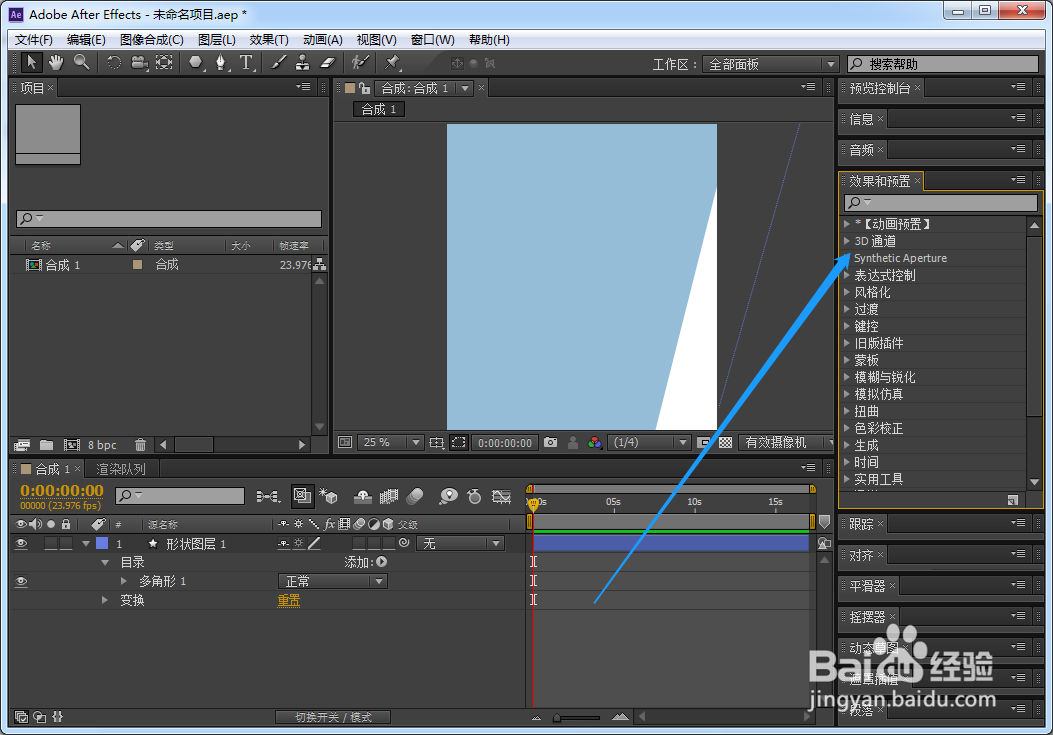
Task: Expand the 模糊与锐化 effects category
Action: pyautogui.click(x=847, y=377)
